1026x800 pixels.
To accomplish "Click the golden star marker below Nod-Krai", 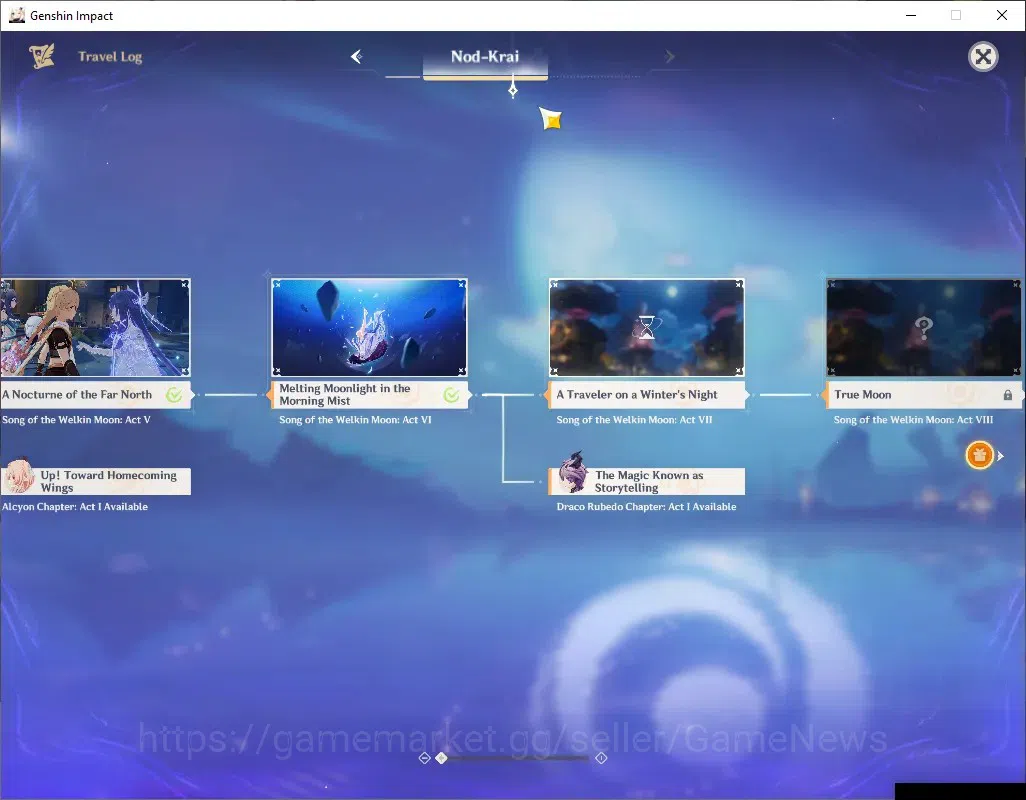I will click(x=551, y=119).
